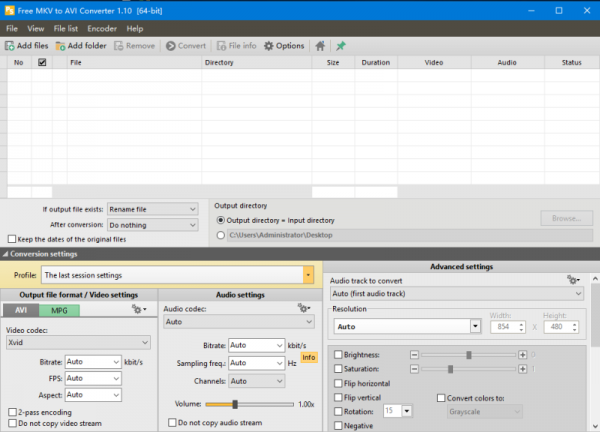
Task: Open the View menu
Action: 36,29
